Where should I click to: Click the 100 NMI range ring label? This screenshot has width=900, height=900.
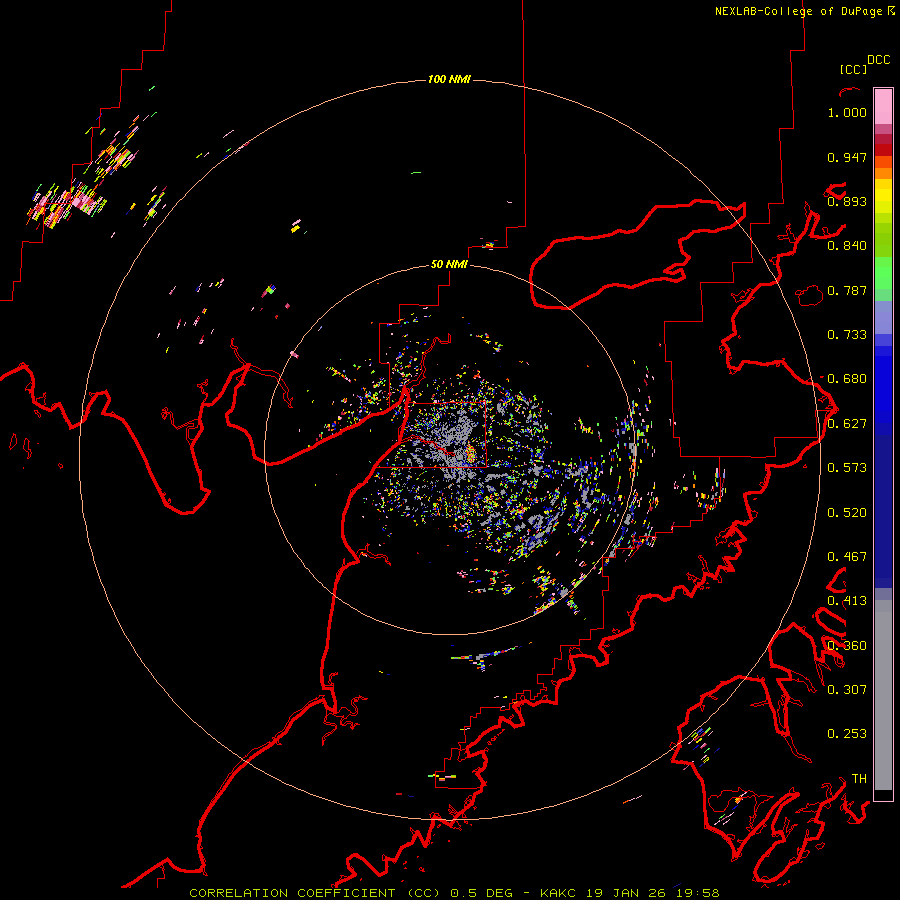(449, 79)
